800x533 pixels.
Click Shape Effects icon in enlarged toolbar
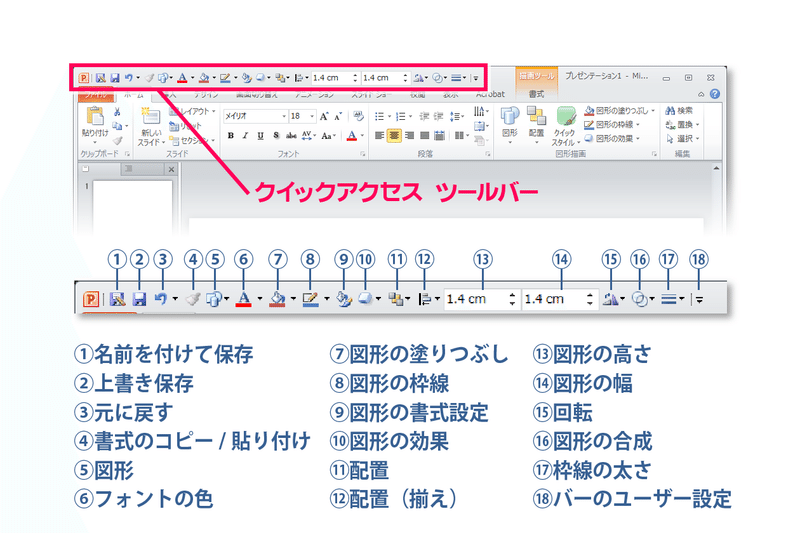tap(365, 299)
